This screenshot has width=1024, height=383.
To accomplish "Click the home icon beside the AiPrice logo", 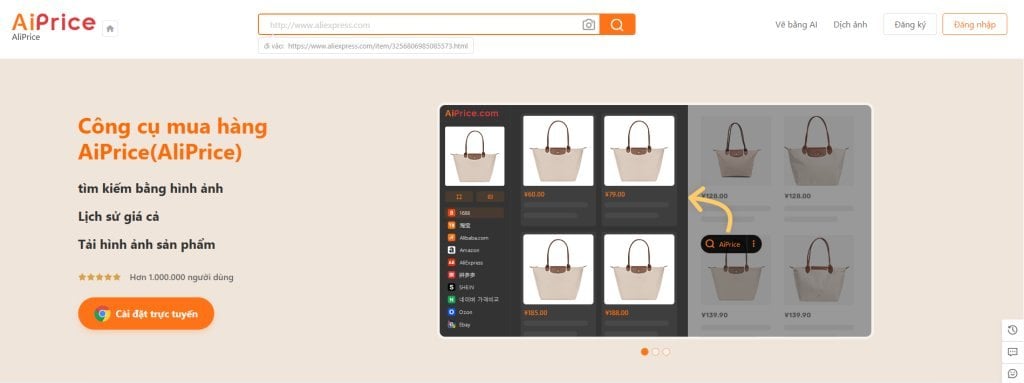I will click(110, 28).
